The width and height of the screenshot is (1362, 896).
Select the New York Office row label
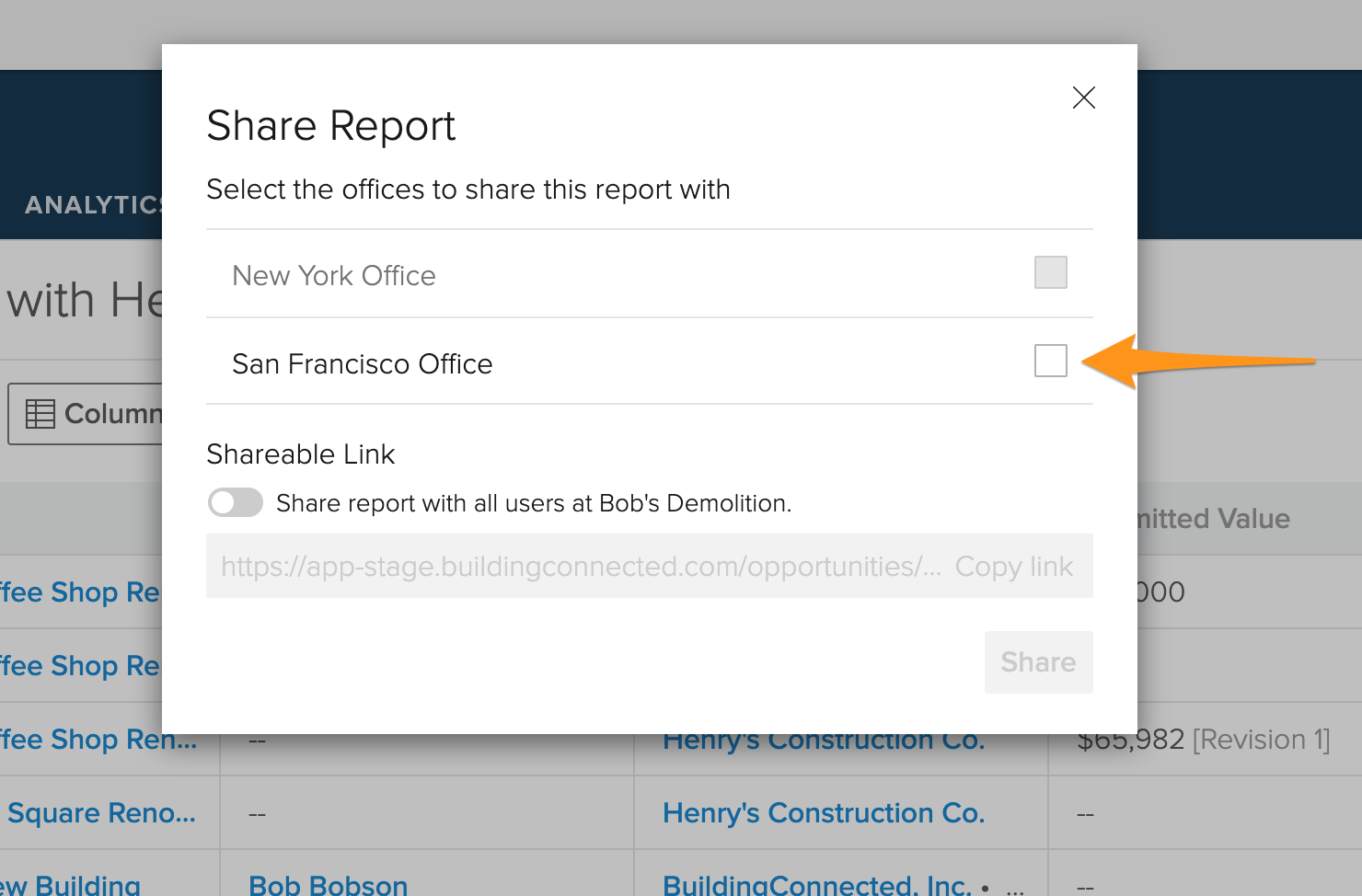pyautogui.click(x=334, y=276)
